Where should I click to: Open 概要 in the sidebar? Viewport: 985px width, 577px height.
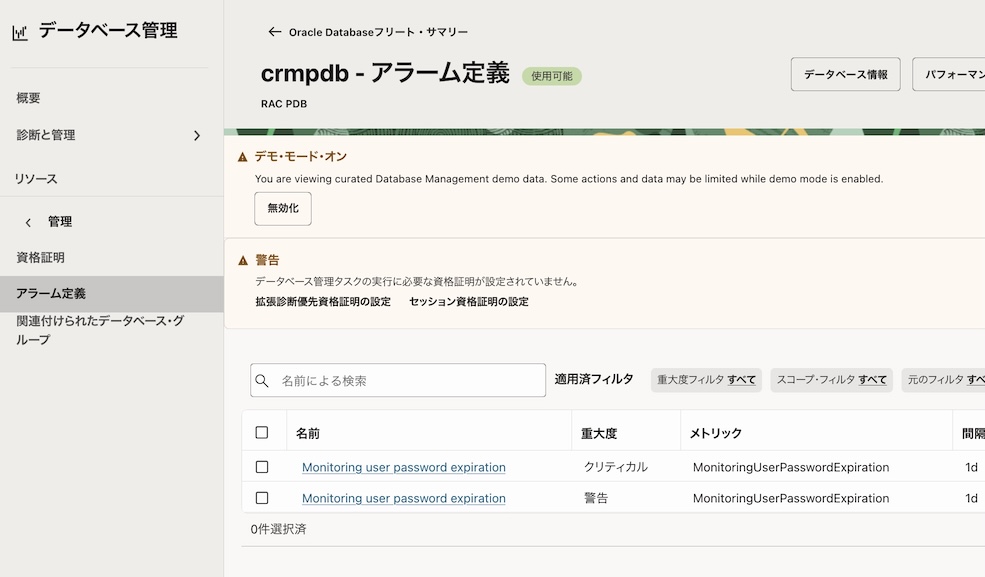28,98
